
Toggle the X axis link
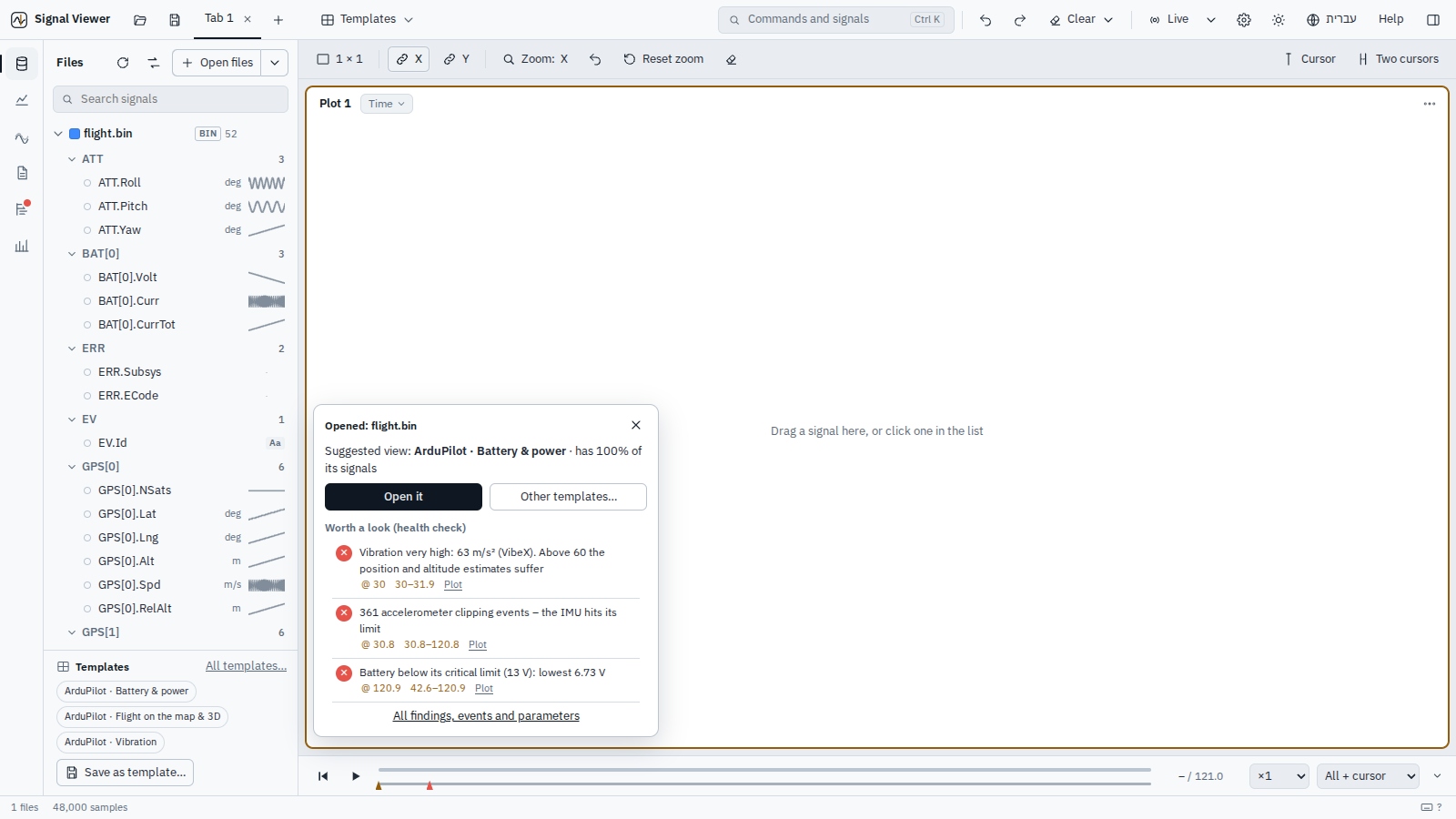[409, 59]
